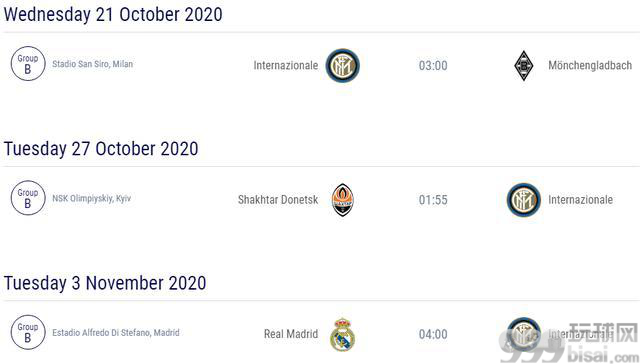Open the 03:00 kickoff match details

click(433, 65)
